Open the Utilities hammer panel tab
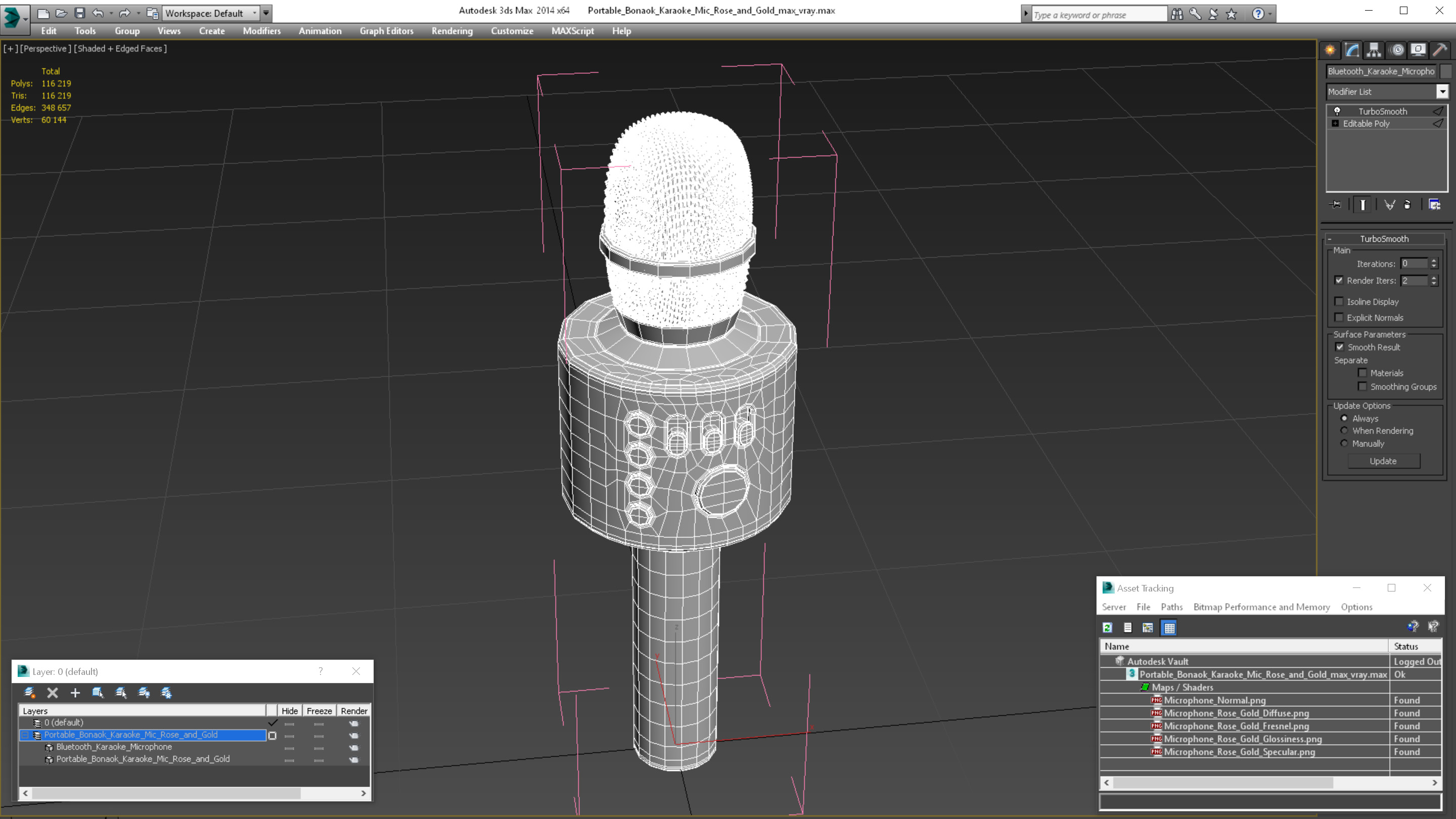Viewport: 1456px width, 819px height. pyautogui.click(x=1440, y=51)
